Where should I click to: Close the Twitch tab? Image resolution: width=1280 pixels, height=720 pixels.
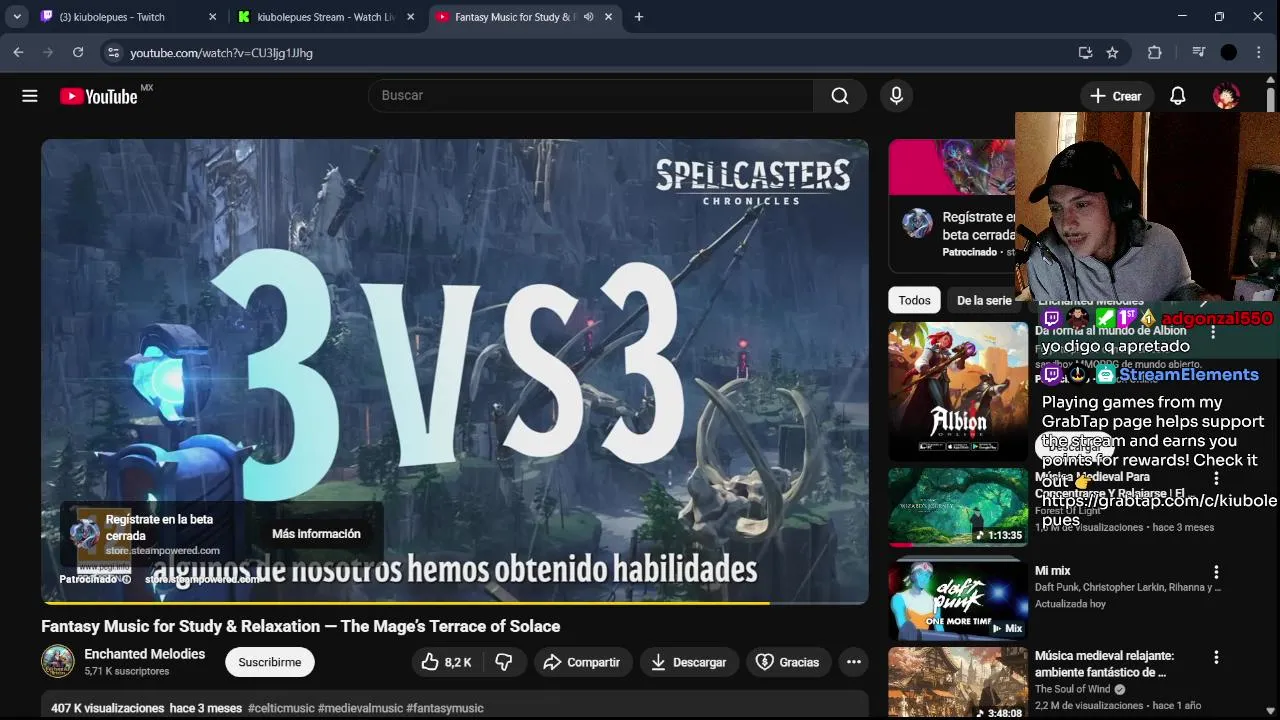(212, 17)
